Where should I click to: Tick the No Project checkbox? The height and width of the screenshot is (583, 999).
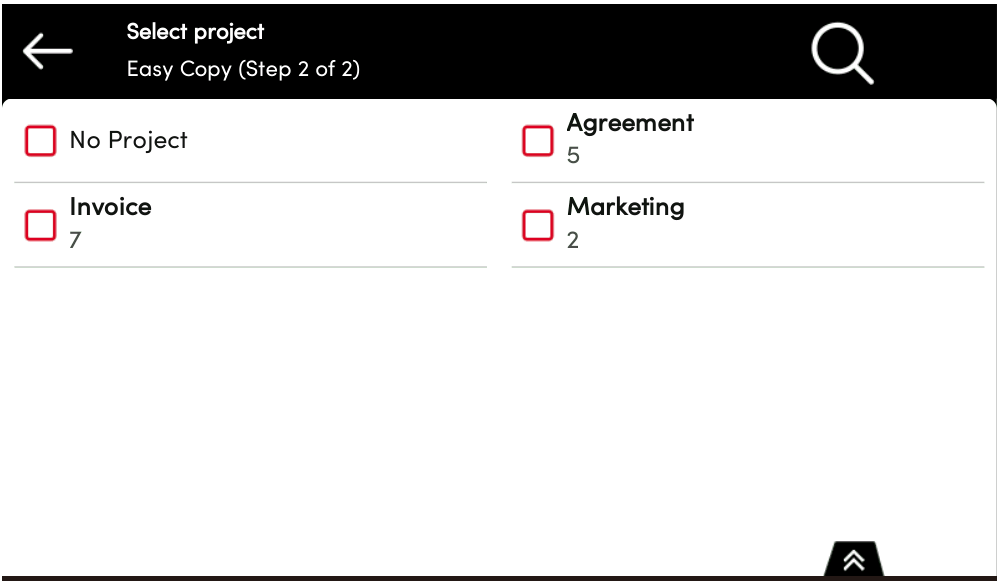41,141
